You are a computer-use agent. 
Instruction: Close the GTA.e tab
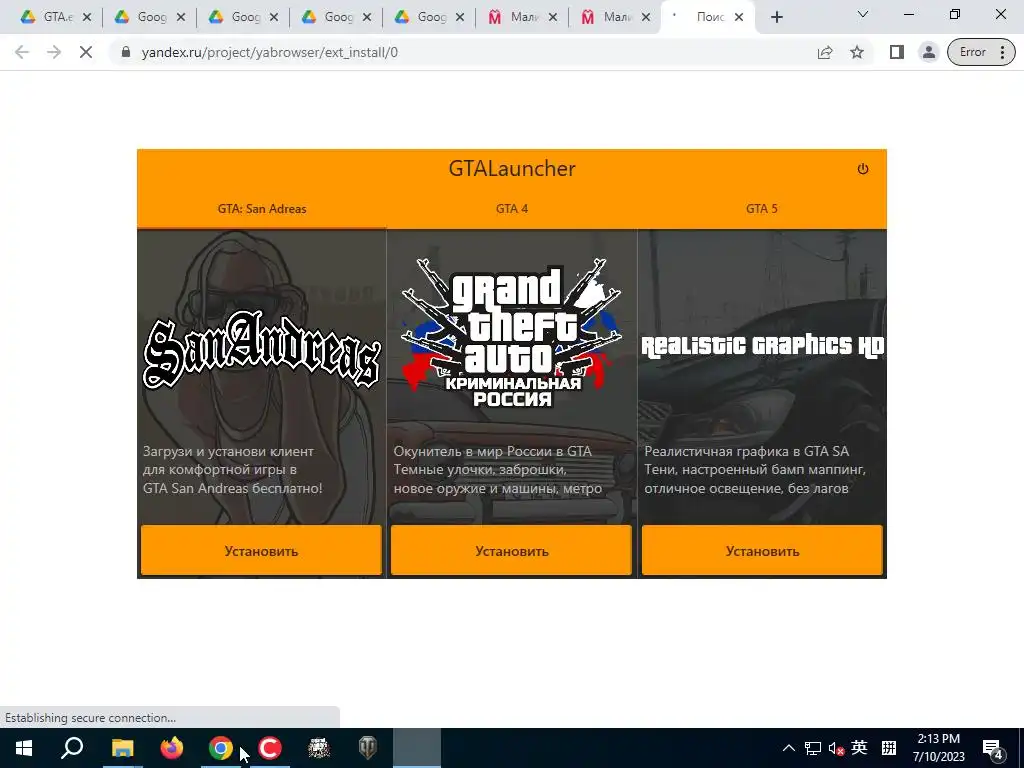pos(87,17)
